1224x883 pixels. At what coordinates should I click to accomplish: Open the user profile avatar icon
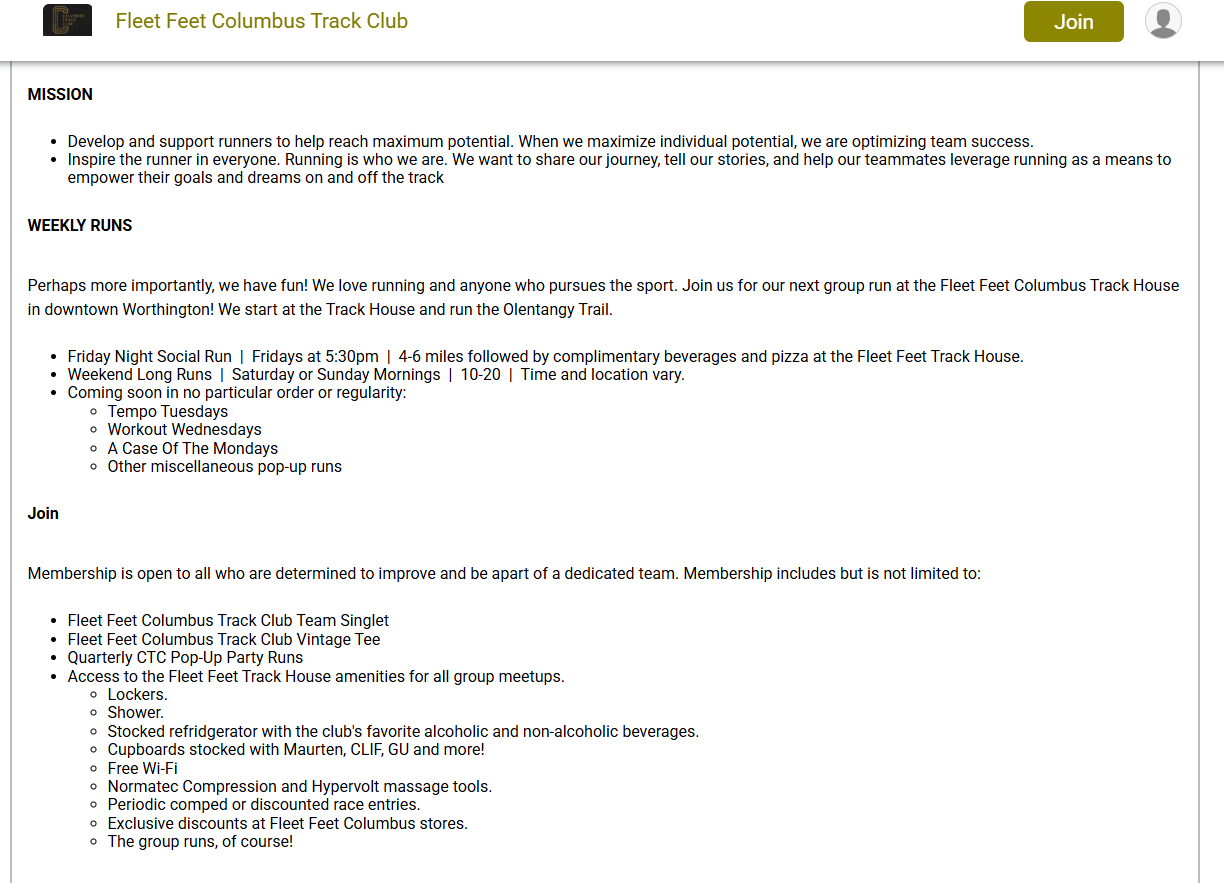[1163, 21]
